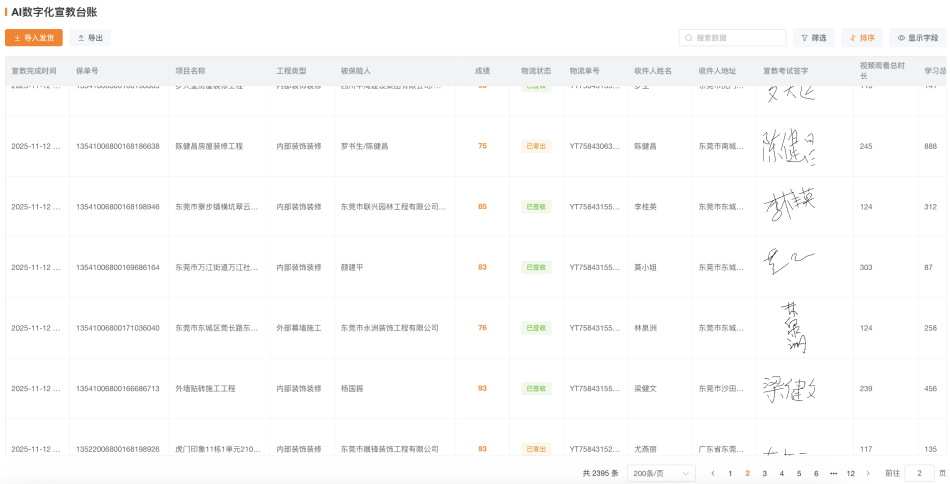Jump to page 3 in pagination
This screenshot has width=950, height=484.
point(765,473)
